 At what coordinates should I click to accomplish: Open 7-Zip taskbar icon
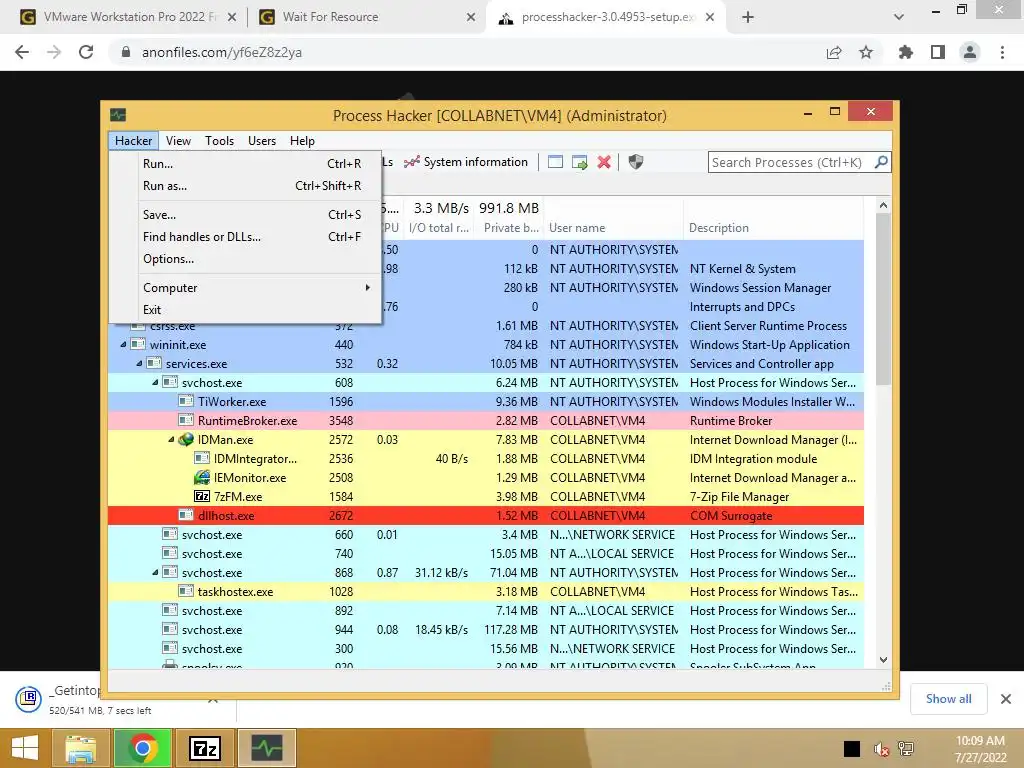[204, 748]
